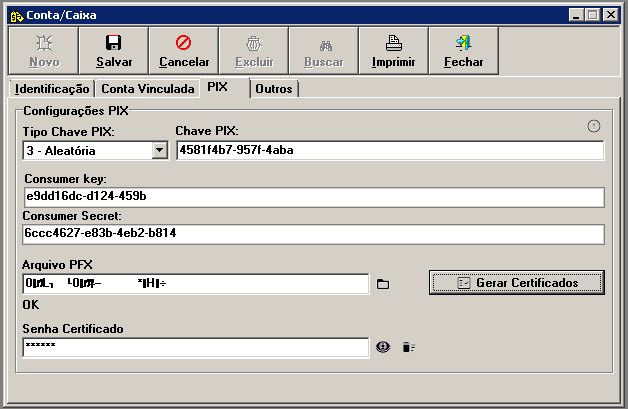Screen dimensions: 628x409
Task: Select the Outros tab
Action: (x=273, y=89)
